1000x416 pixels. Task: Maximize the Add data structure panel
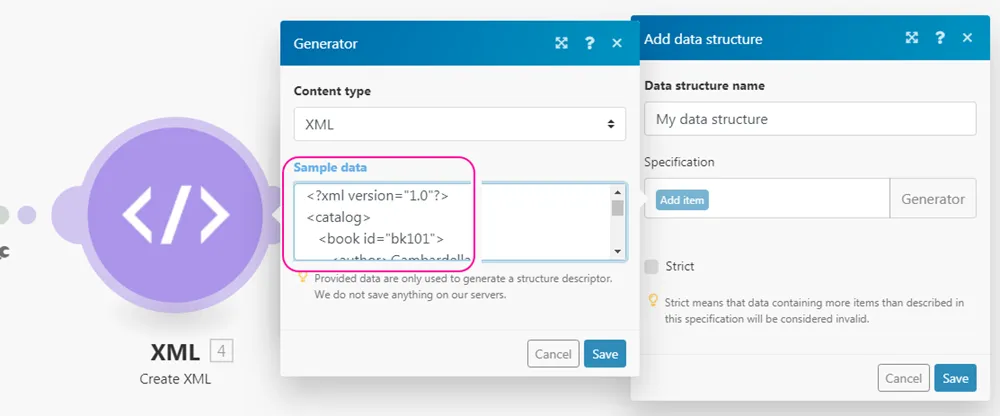912,38
